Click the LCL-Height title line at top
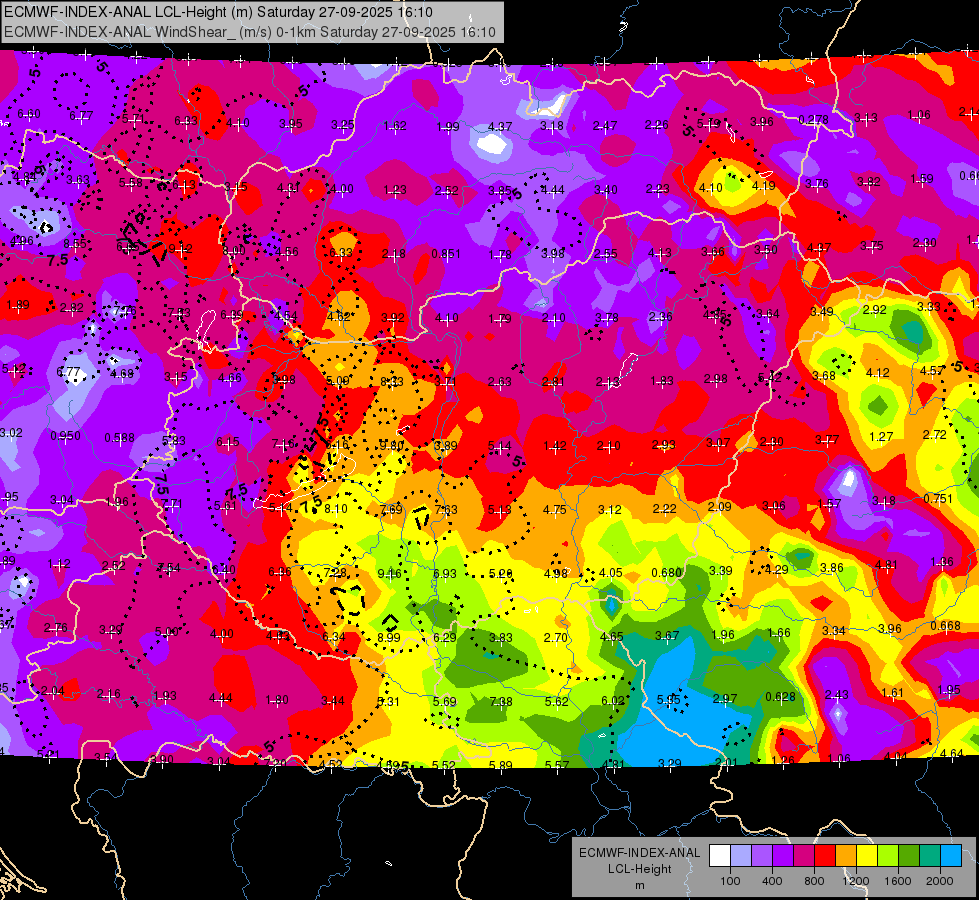Screen dimensions: 979x900 (219, 12)
